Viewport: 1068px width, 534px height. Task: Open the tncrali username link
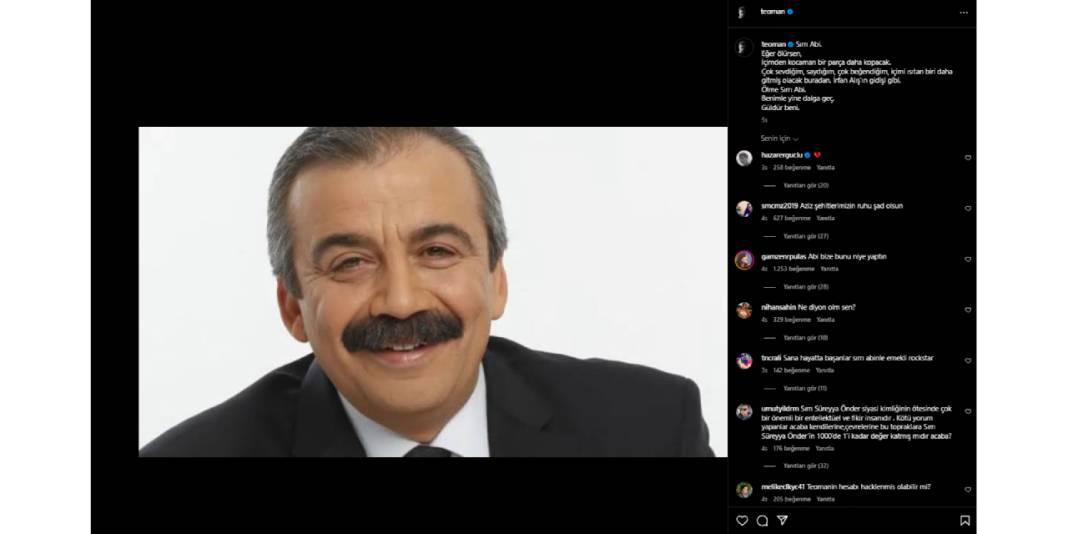772,358
